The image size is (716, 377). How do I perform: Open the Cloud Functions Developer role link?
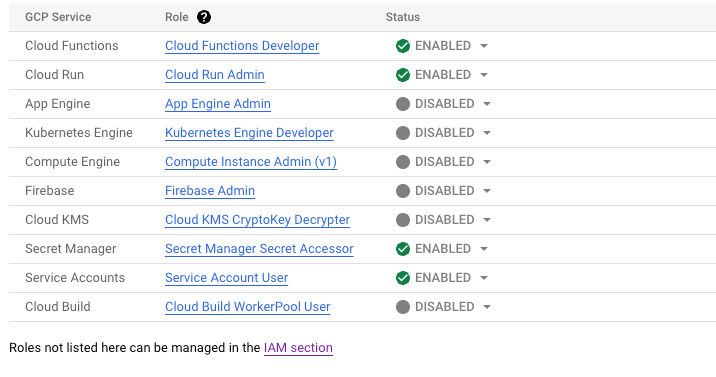[242, 46]
